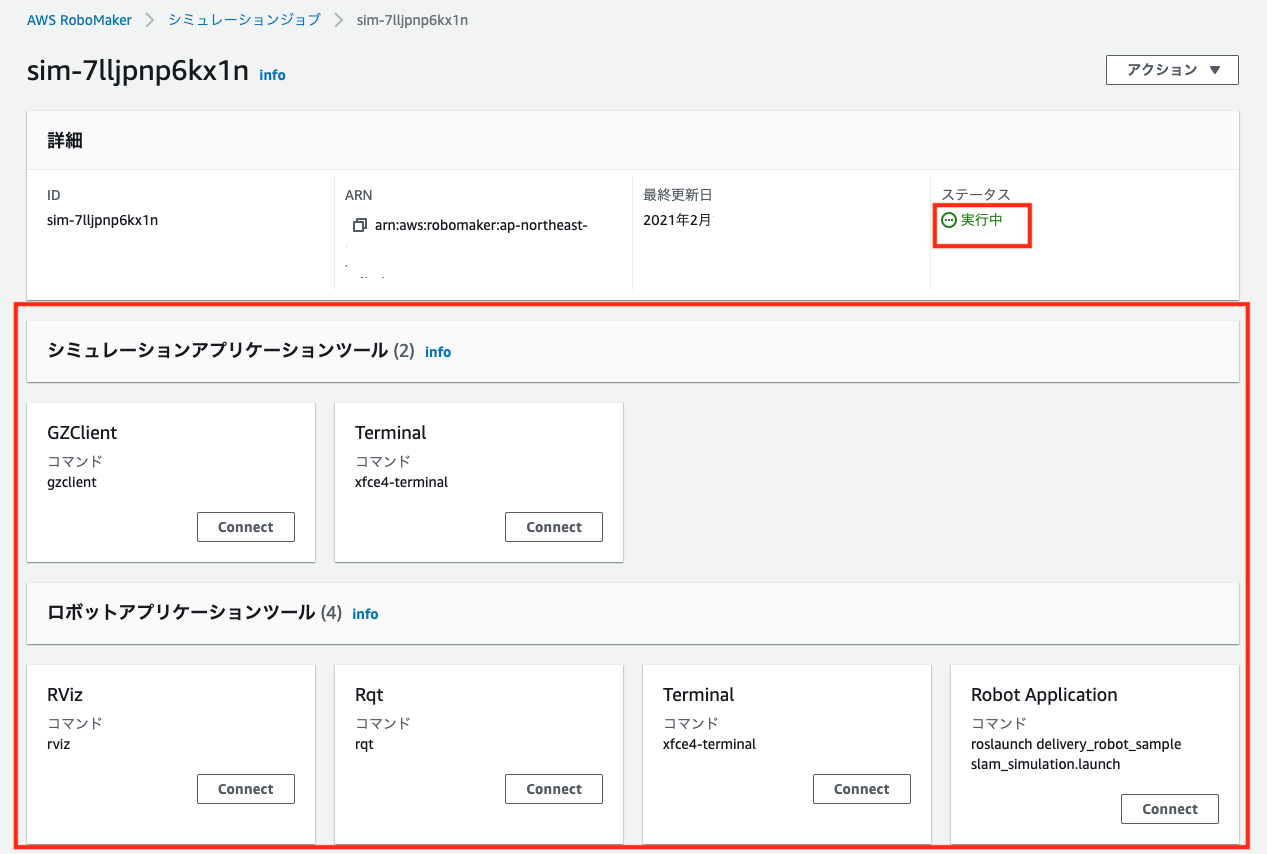The height and width of the screenshot is (854, 1267).
Task: Click the シミュレーションアプリケーションツール heading
Action: pos(217,351)
